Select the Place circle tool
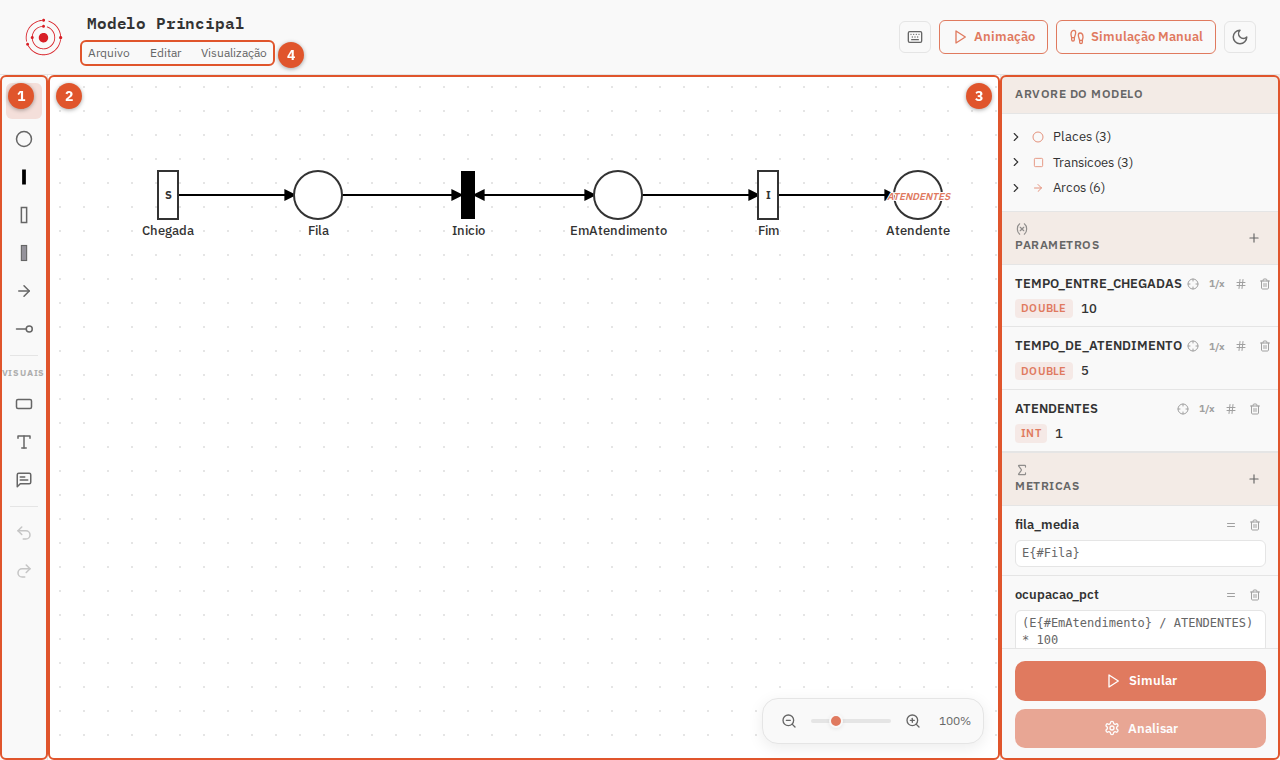The height and width of the screenshot is (760, 1280). click(24, 139)
